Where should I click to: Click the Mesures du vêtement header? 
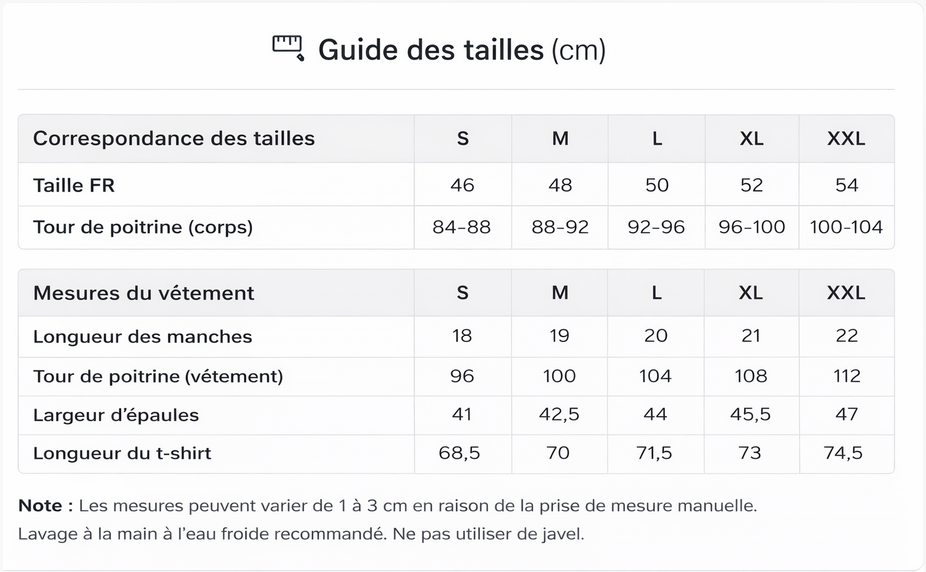[x=144, y=293]
